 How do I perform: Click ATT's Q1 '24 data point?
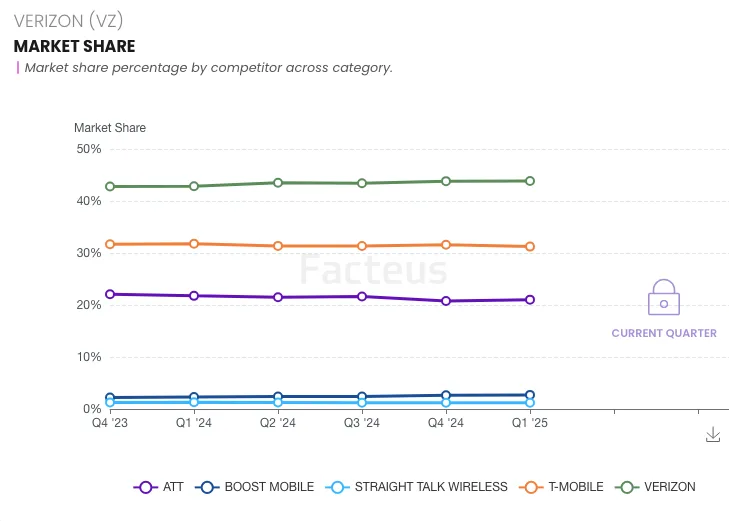point(194,296)
